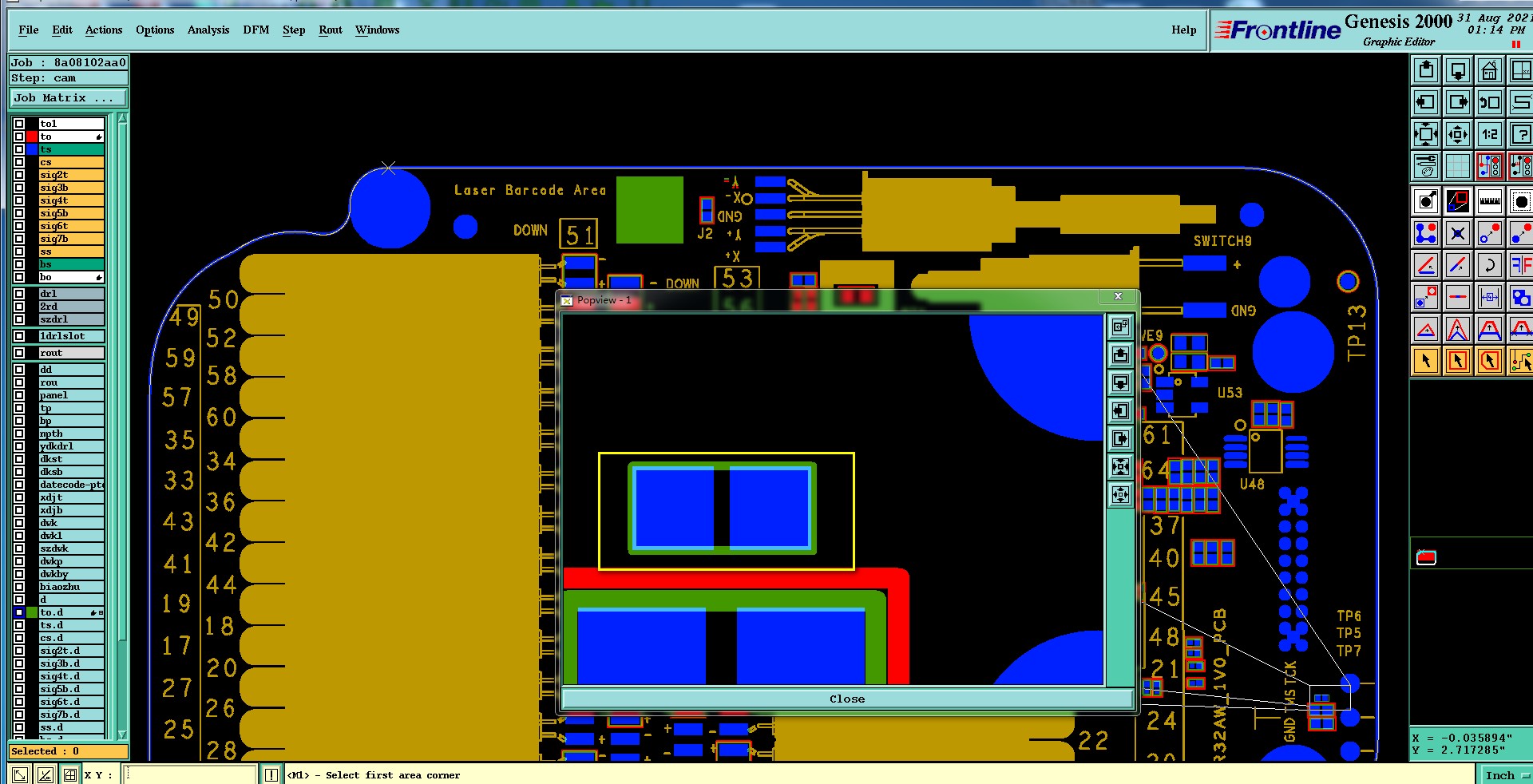Select the biaozhu layer row
This screenshot has width=1533, height=784.
[x=72, y=587]
